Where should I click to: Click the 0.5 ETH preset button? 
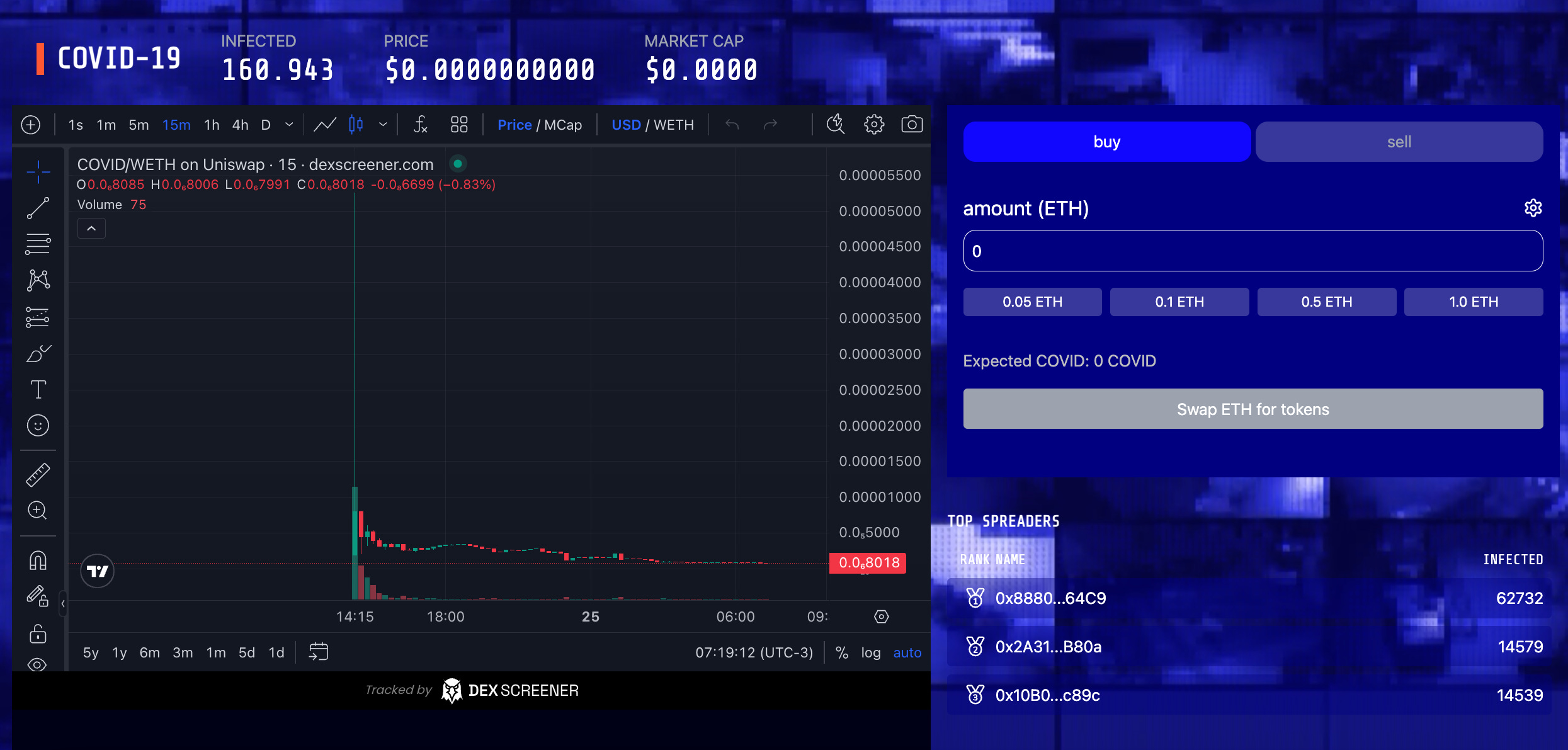[1326, 302]
